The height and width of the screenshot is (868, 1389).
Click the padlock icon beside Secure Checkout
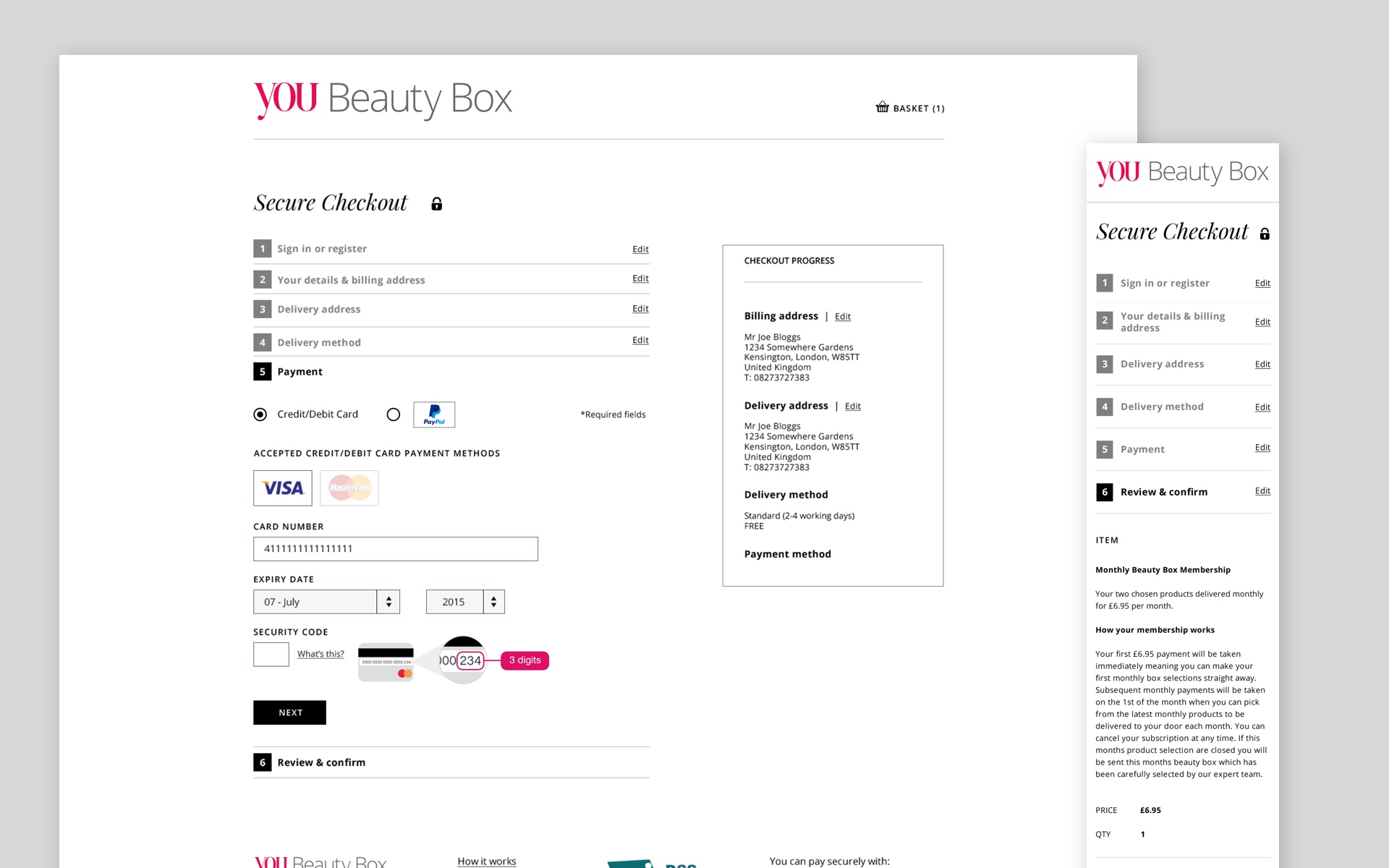pos(436,203)
